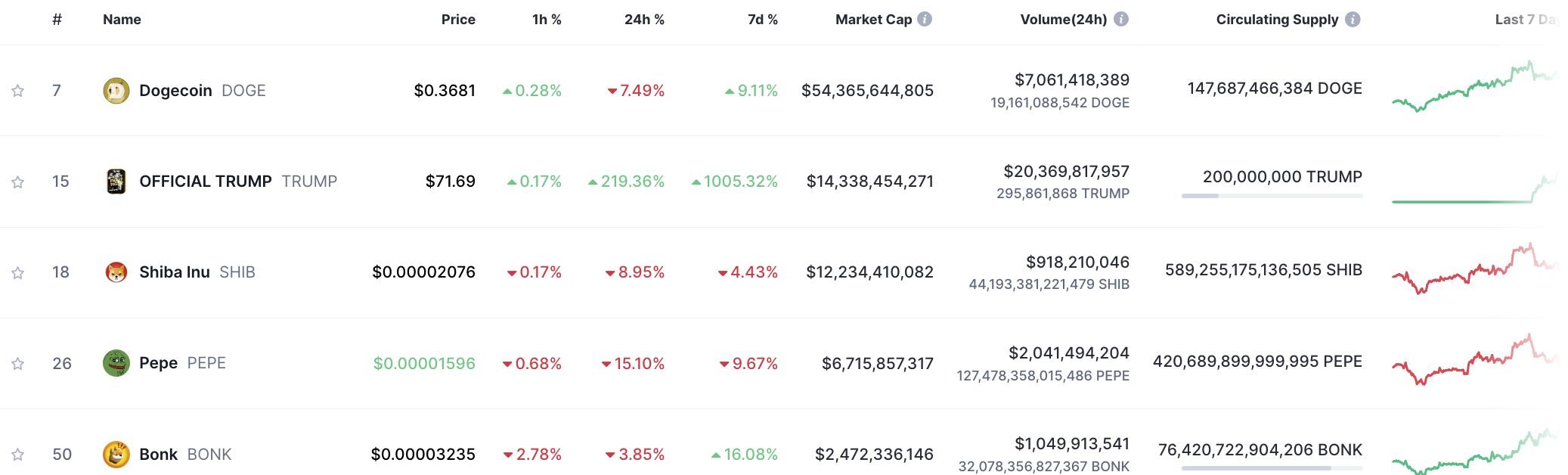Click the Circulating Supply info icon
Screen dimensions: 1568x475
point(1353,20)
